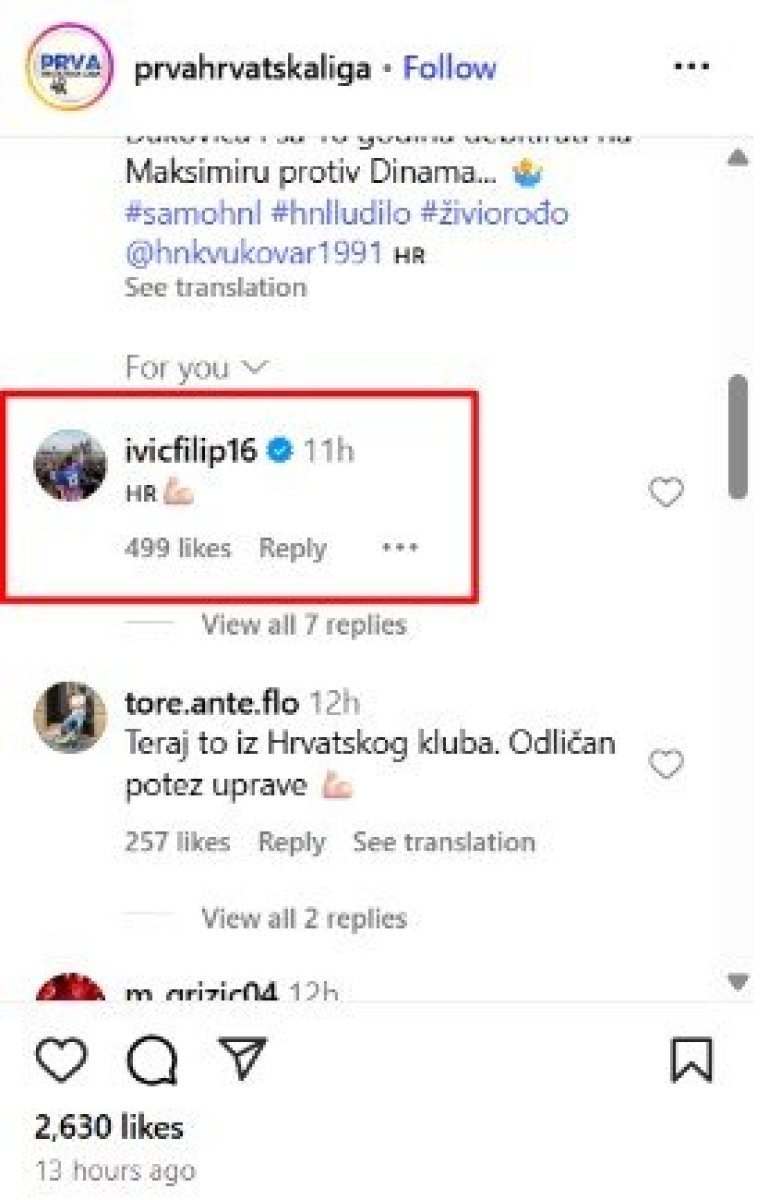Open ivicfilip16 comment options ellipsis
The width and height of the screenshot is (781, 1200).
tap(400, 548)
